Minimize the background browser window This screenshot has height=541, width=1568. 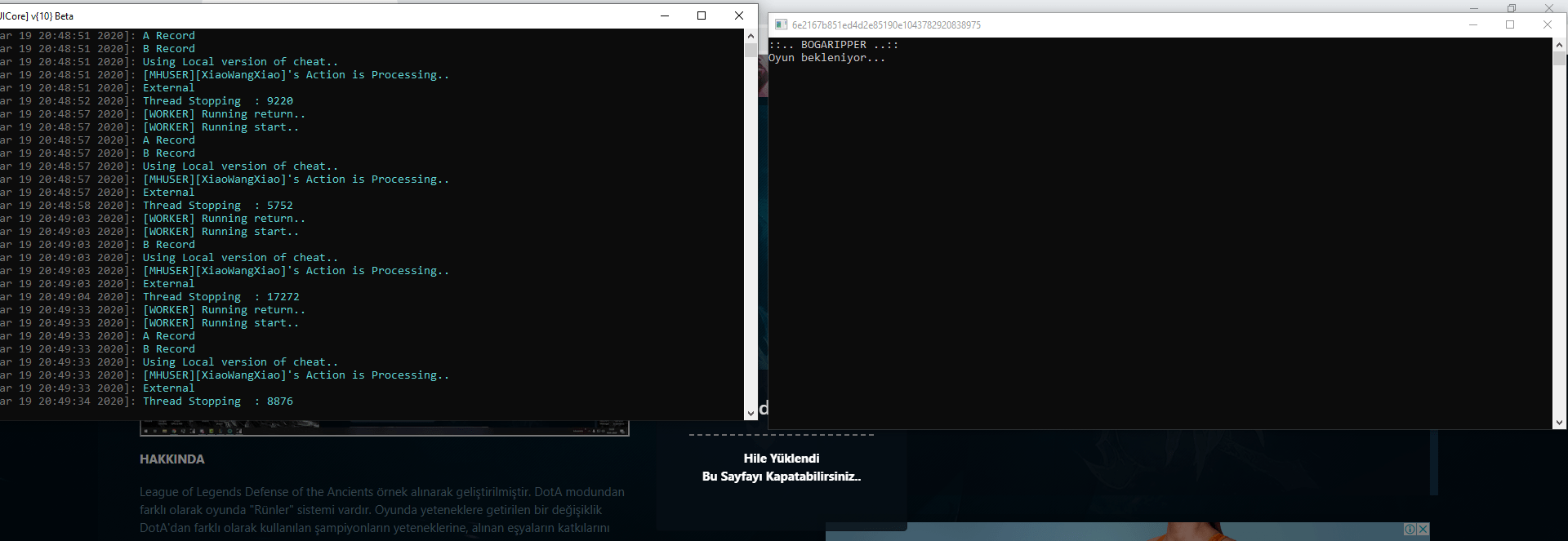[1474, 7]
